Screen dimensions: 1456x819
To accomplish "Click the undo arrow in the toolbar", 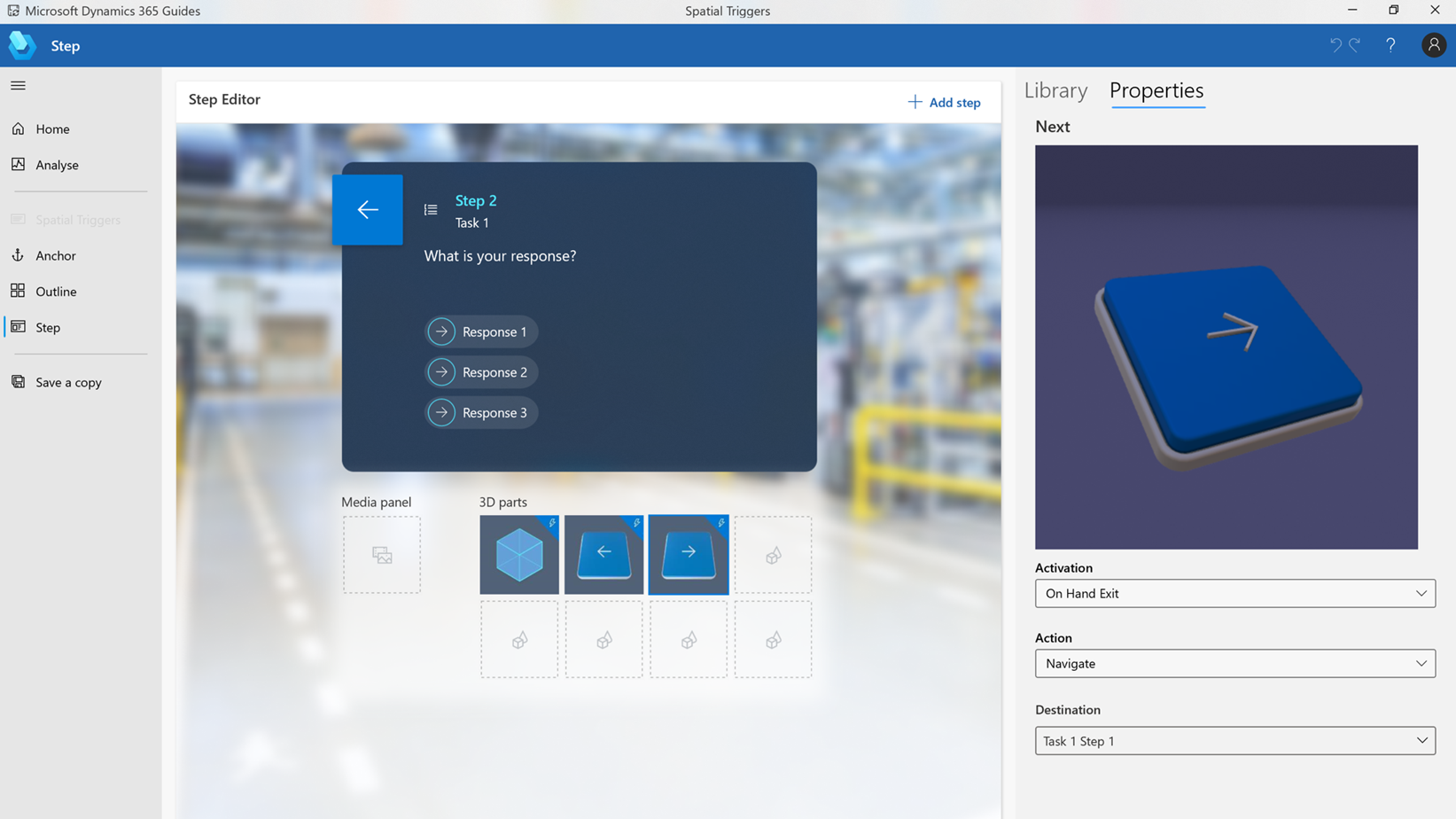I will pos(1336,44).
